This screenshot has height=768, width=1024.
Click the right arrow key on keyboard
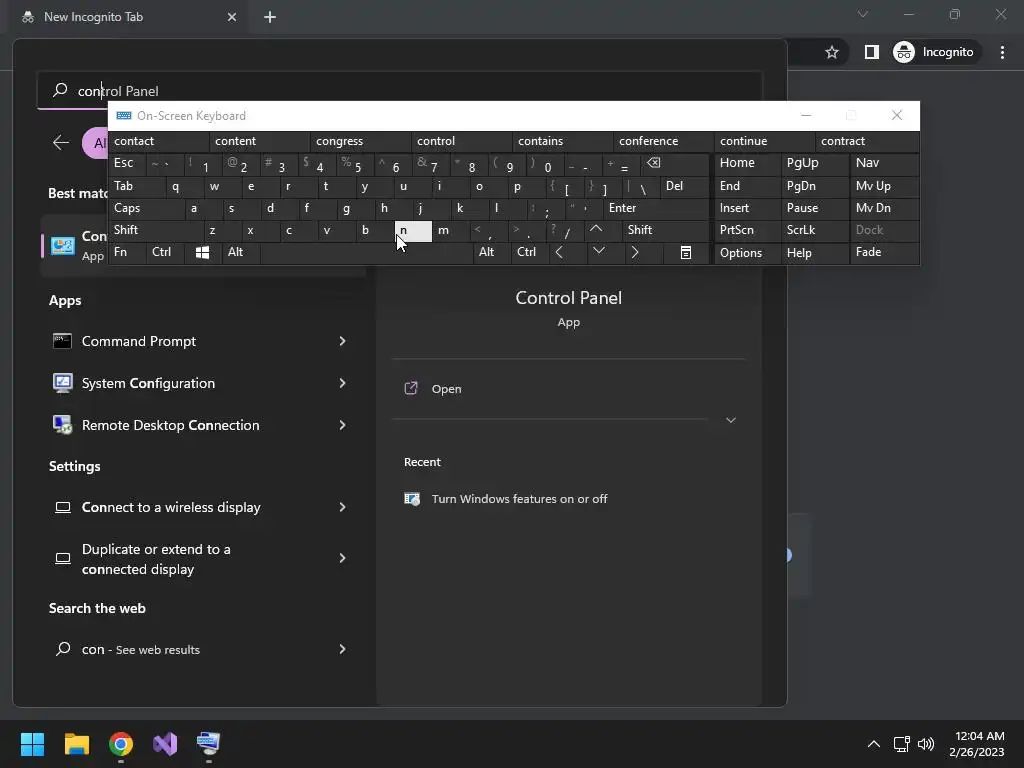635,252
